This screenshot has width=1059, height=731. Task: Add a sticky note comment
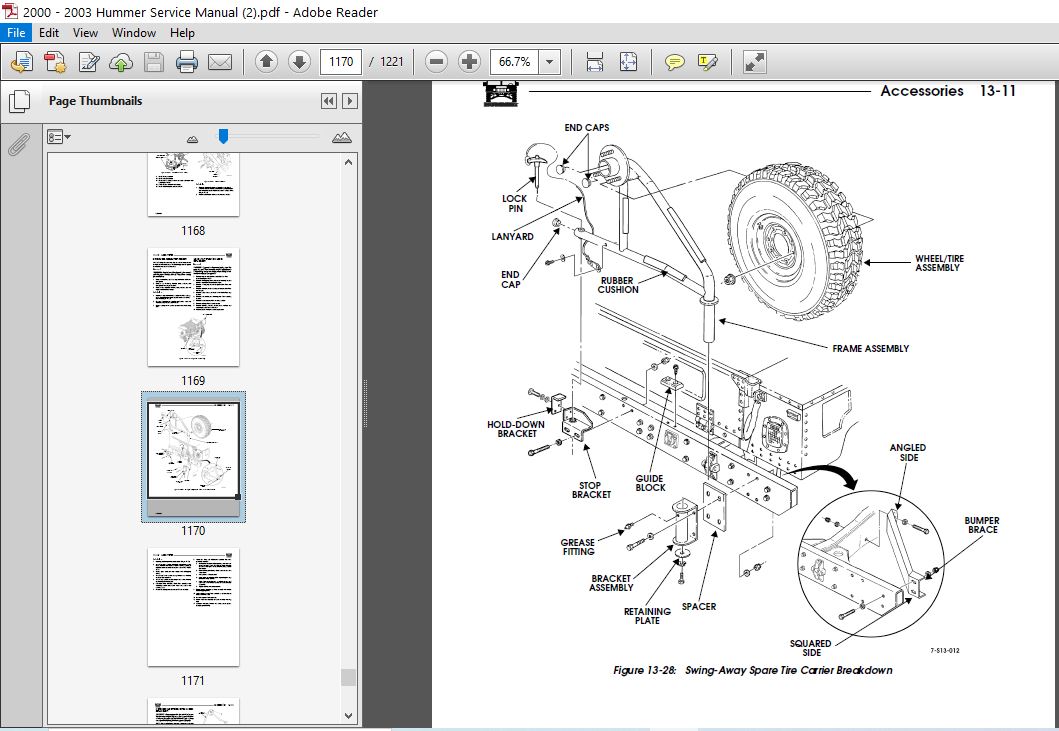point(674,62)
